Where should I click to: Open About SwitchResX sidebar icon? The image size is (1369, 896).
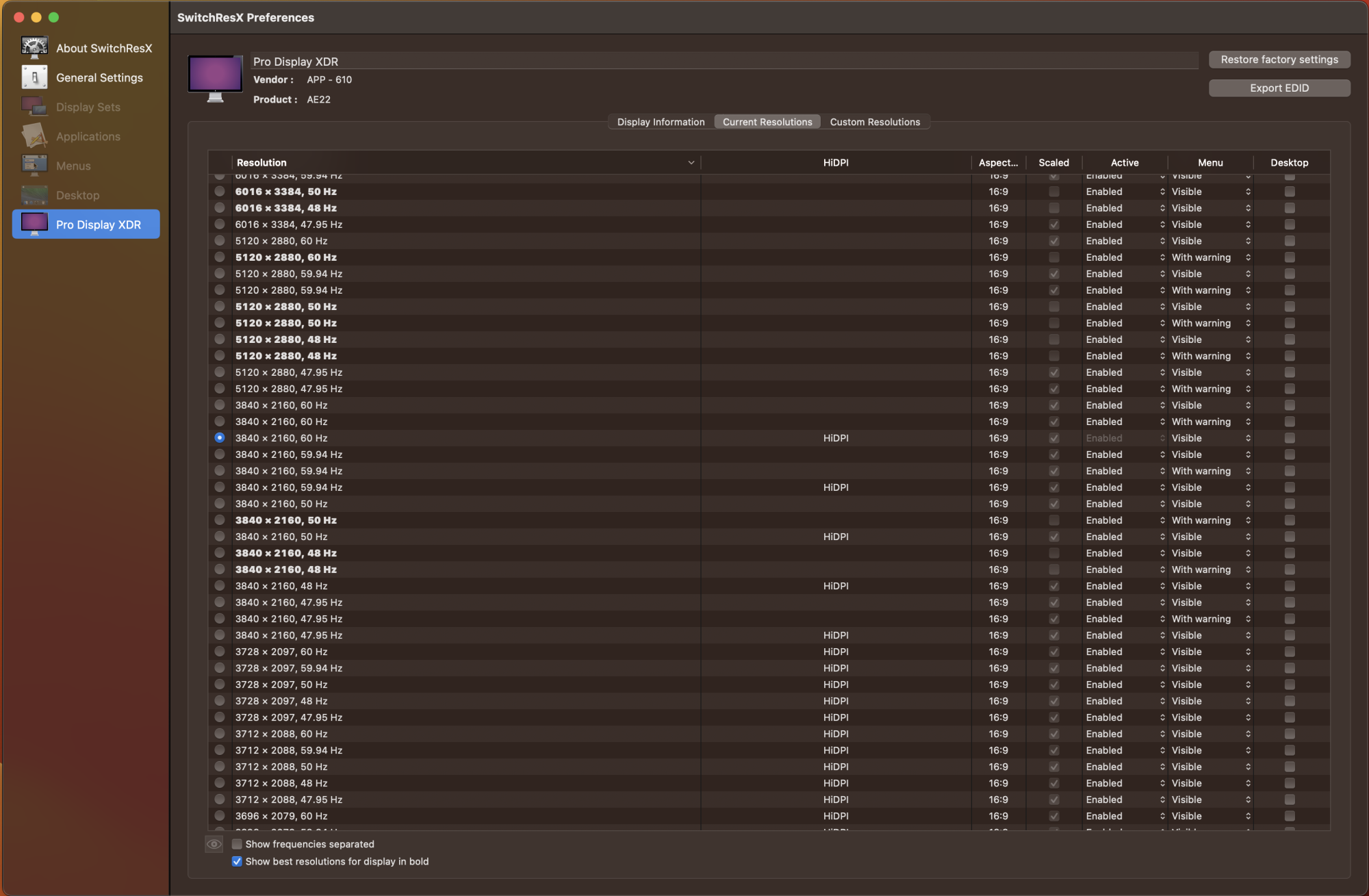click(x=34, y=48)
